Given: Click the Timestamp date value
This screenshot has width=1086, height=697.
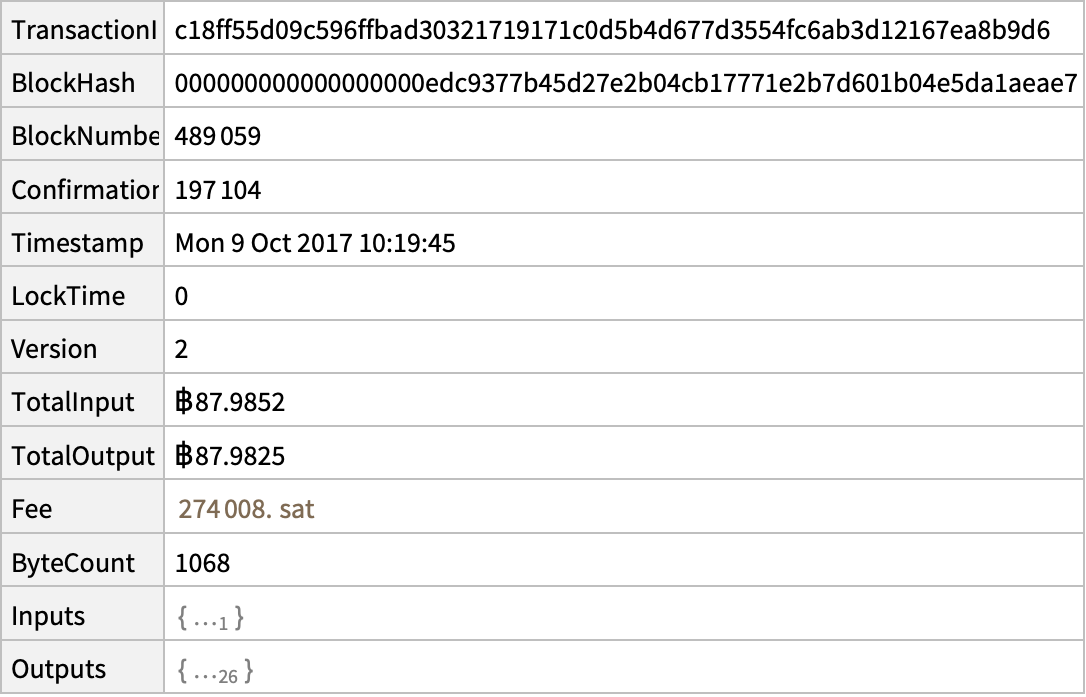Looking at the screenshot, I should click(x=315, y=243).
